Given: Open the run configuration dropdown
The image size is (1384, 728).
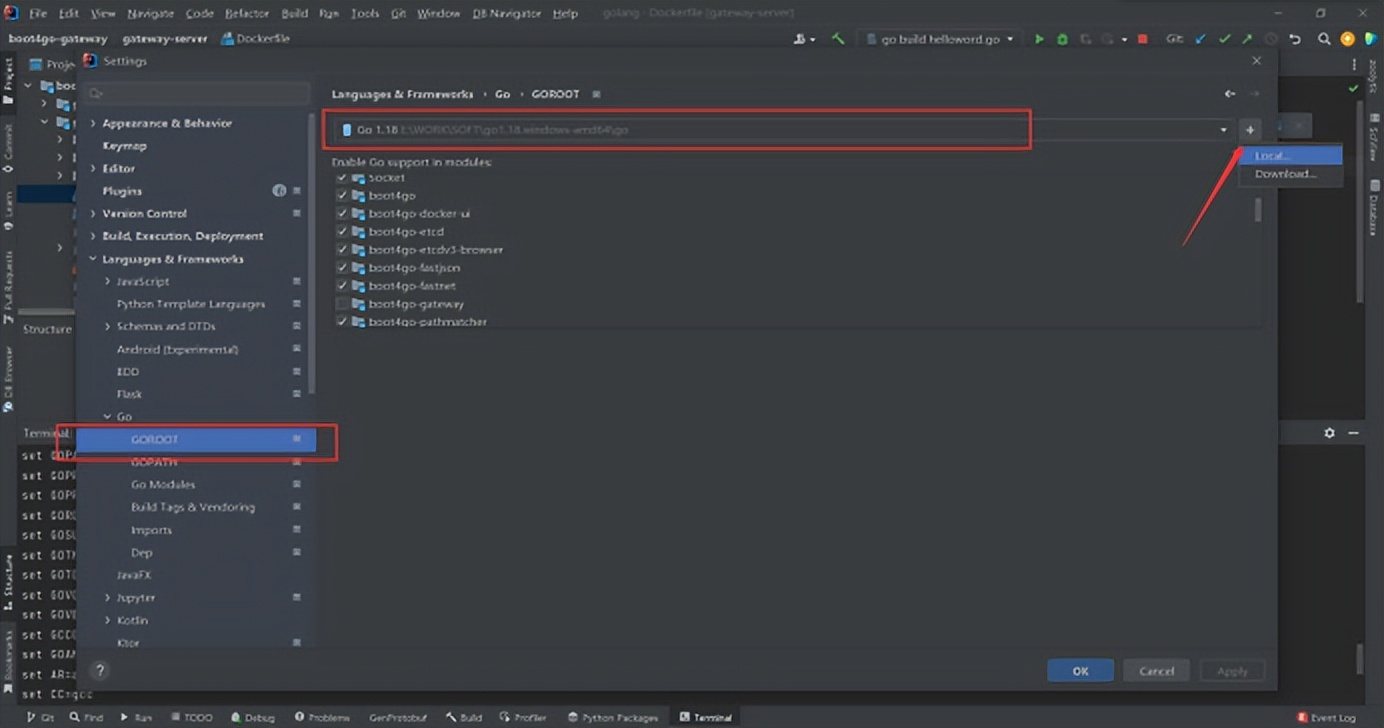Looking at the screenshot, I should click(939, 39).
